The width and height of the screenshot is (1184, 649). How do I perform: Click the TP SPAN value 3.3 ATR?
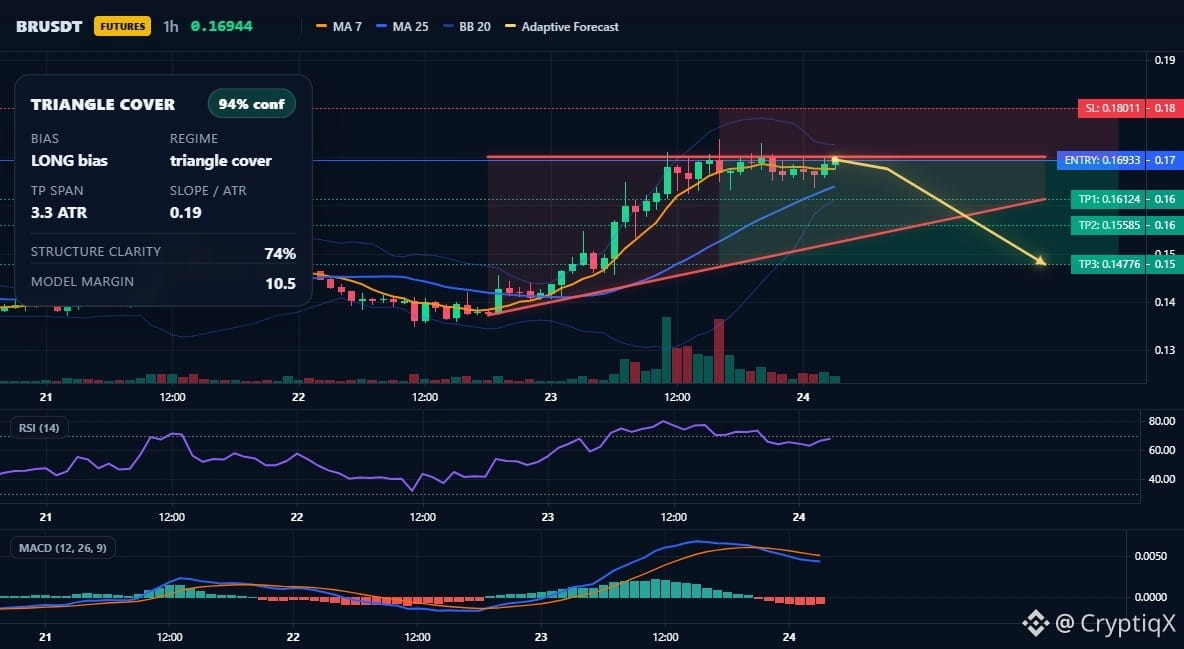[x=59, y=212]
